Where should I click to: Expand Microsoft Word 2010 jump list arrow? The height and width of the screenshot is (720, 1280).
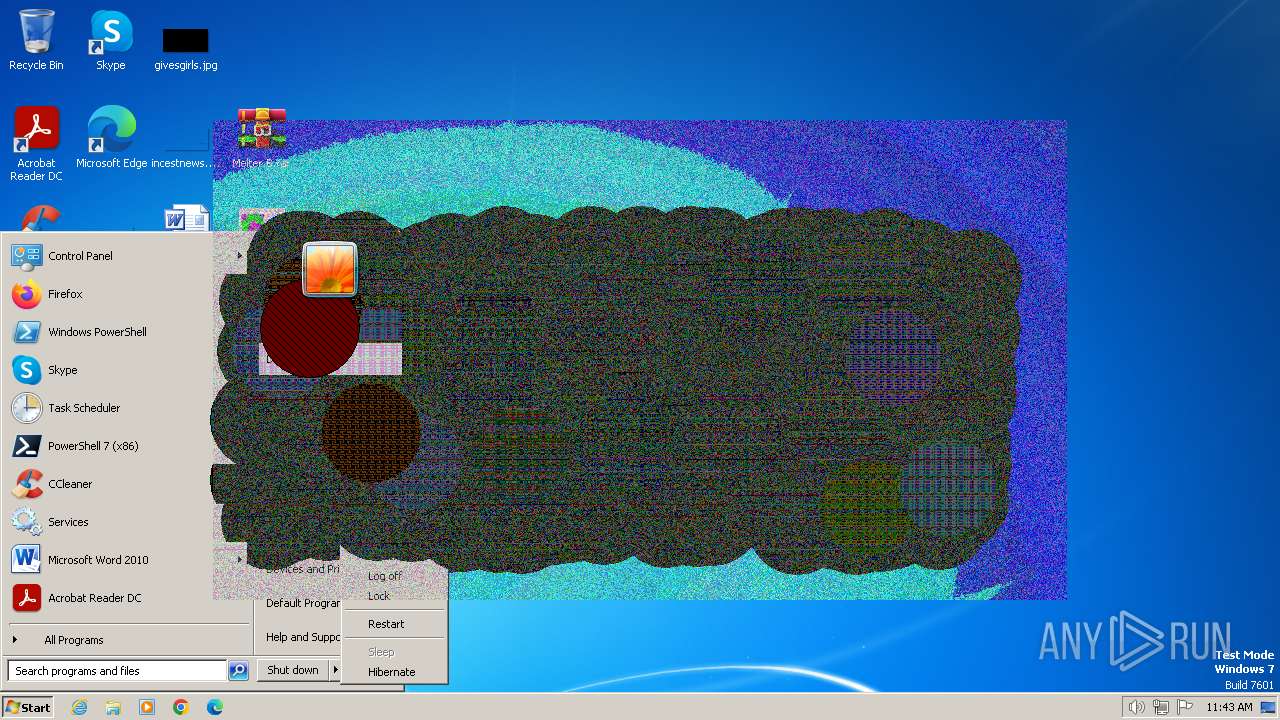pyautogui.click(x=240, y=560)
